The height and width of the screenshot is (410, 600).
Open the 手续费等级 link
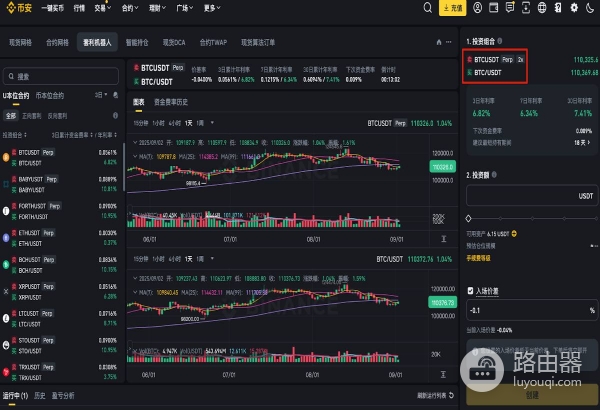point(478,258)
